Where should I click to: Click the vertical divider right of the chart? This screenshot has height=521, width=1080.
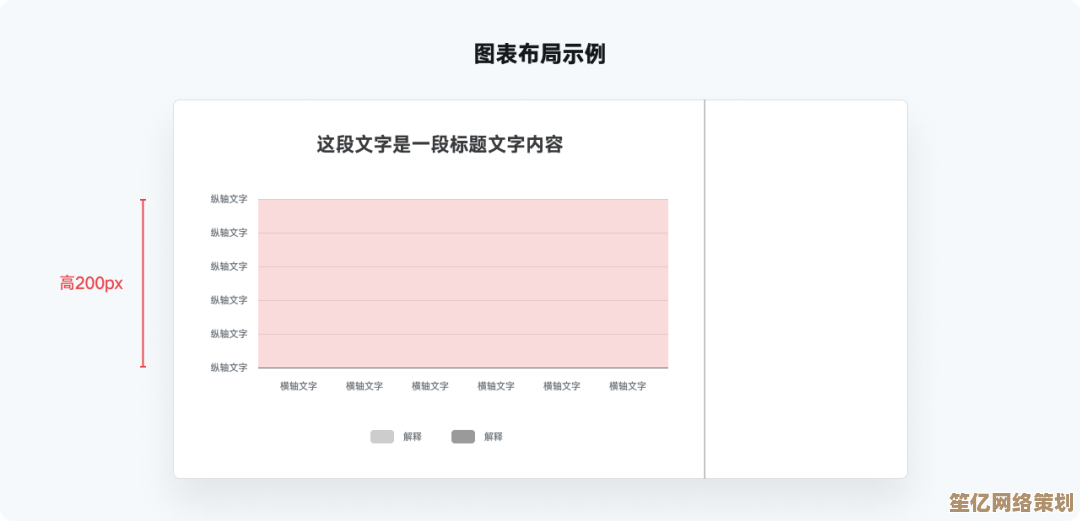pos(705,288)
